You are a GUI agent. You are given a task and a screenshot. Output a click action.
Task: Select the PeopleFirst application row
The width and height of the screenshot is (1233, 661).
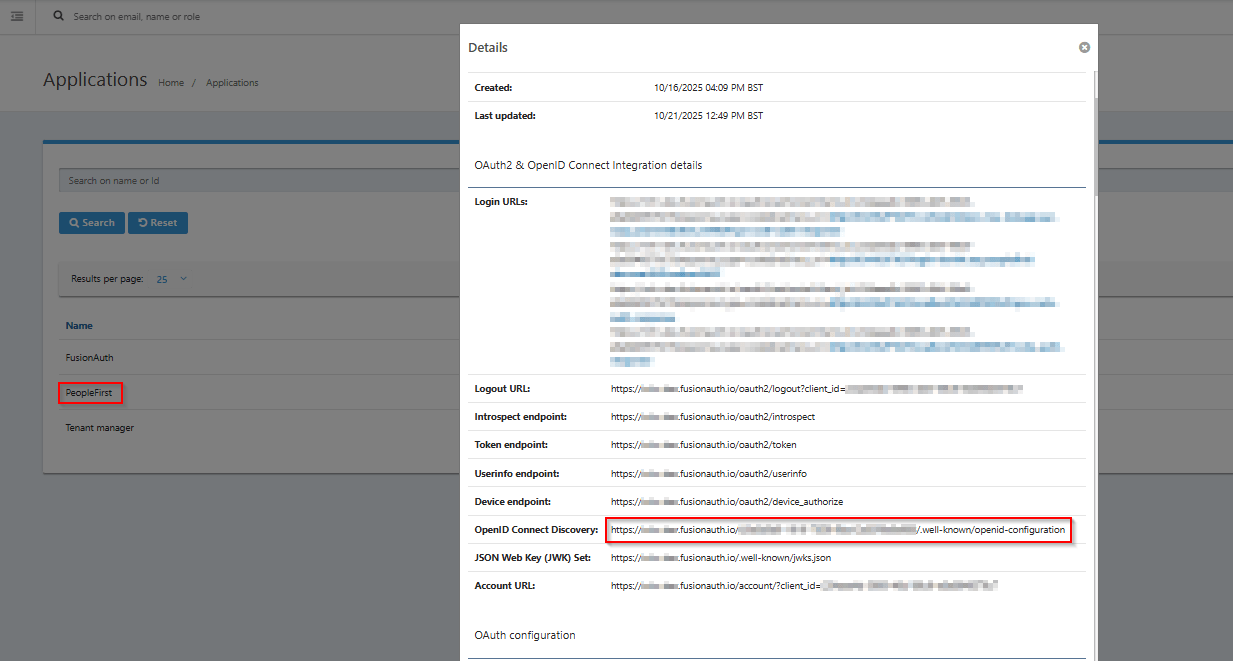click(x=90, y=393)
